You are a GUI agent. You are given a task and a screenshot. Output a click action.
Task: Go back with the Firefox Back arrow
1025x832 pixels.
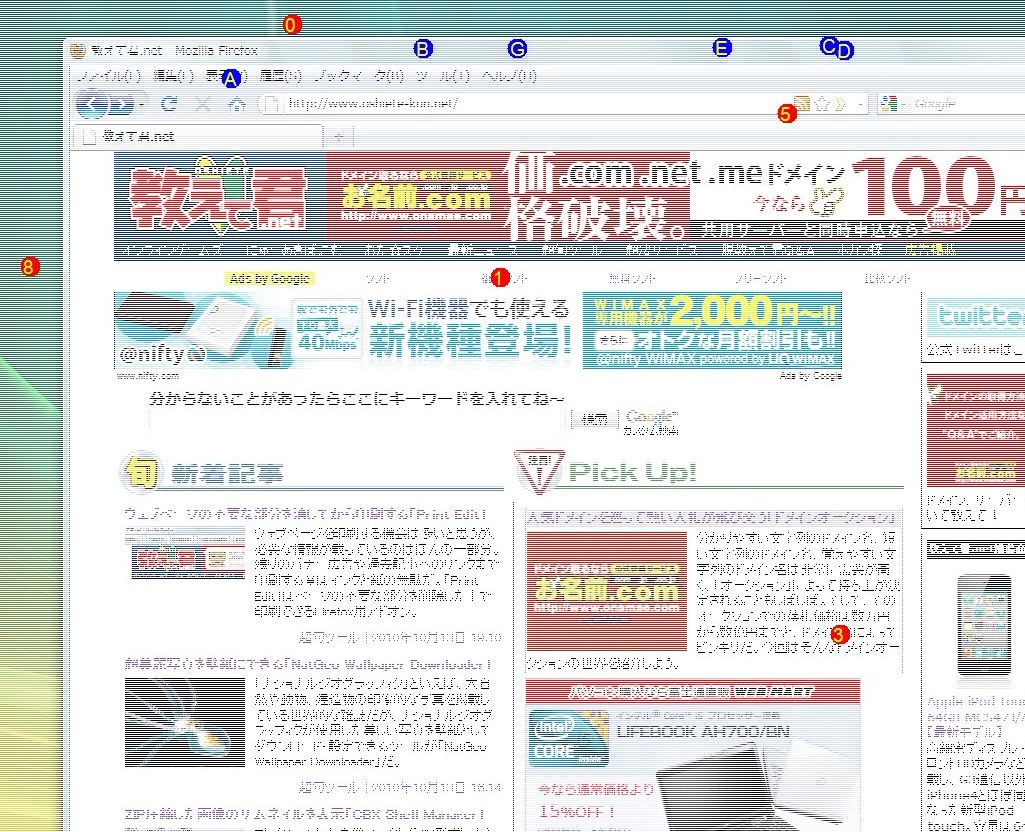92,103
